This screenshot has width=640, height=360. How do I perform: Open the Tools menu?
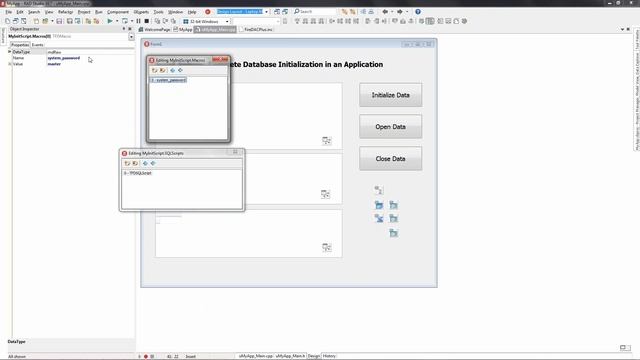(x=158, y=12)
